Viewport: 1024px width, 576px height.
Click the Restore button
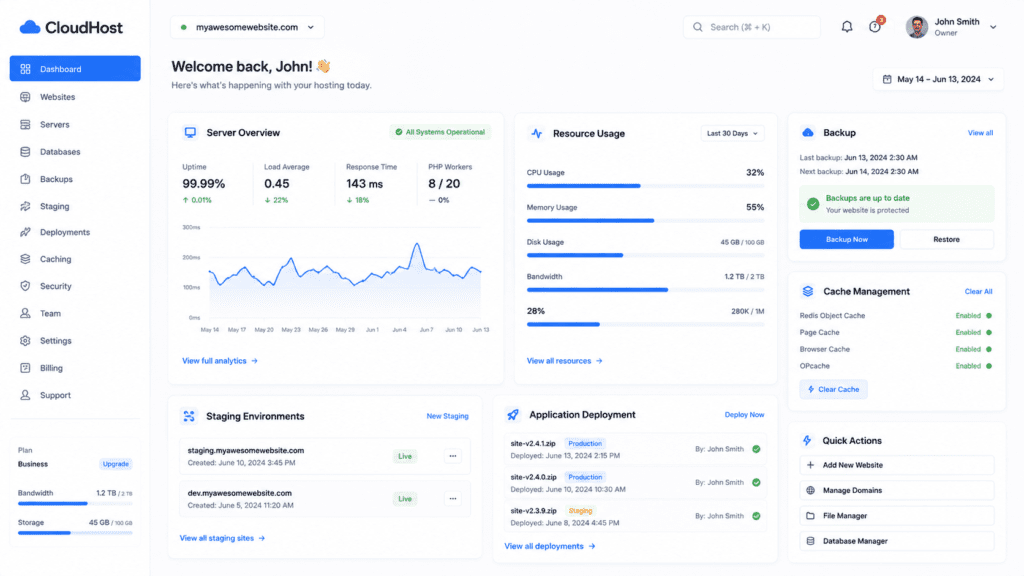[946, 239]
